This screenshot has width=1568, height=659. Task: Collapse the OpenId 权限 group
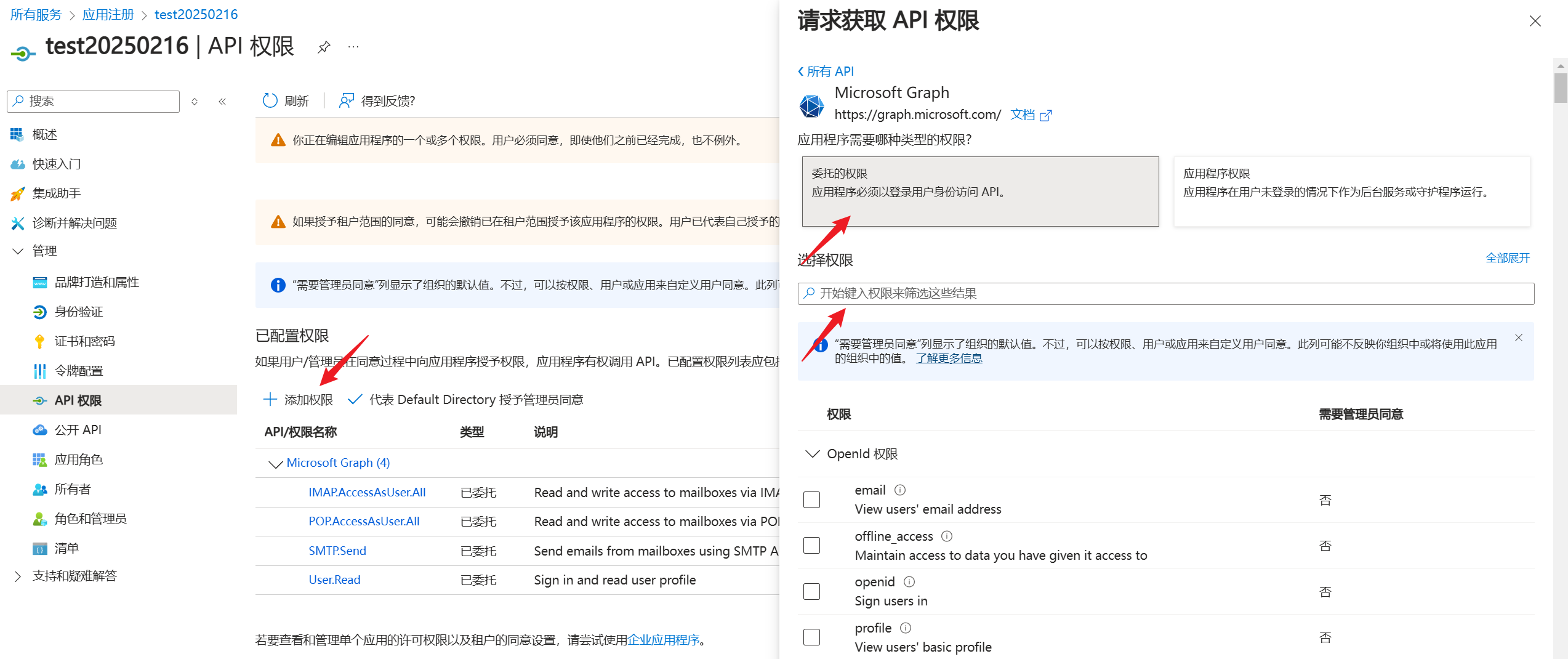[x=812, y=453]
